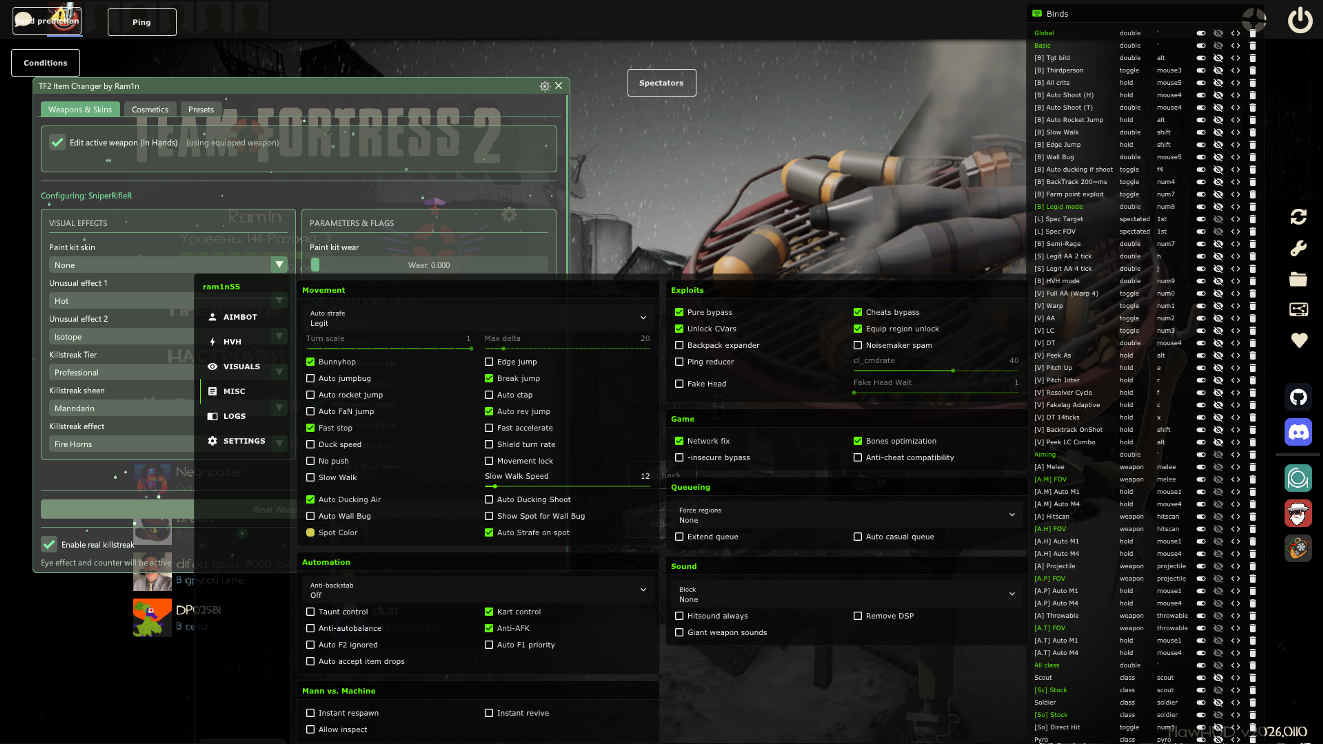Open the GitHub icon in right sidebar
The image size is (1323, 744).
pyautogui.click(x=1299, y=397)
